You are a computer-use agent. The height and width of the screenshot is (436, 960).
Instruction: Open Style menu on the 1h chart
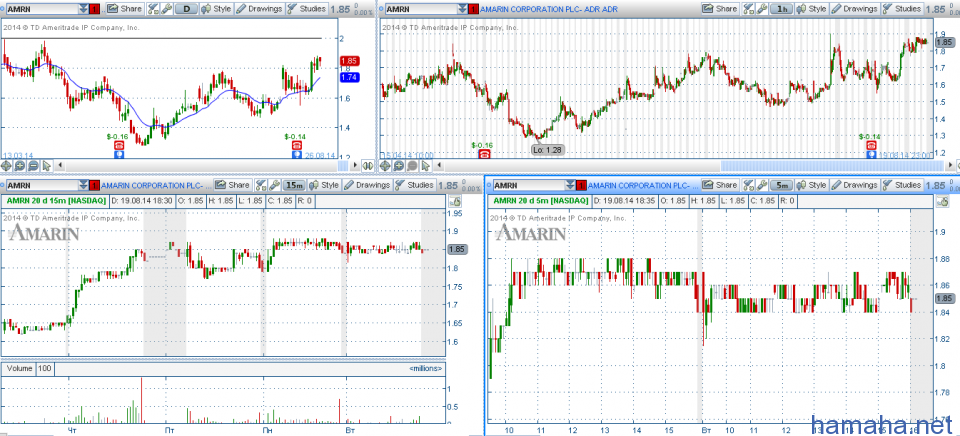pyautogui.click(x=811, y=9)
